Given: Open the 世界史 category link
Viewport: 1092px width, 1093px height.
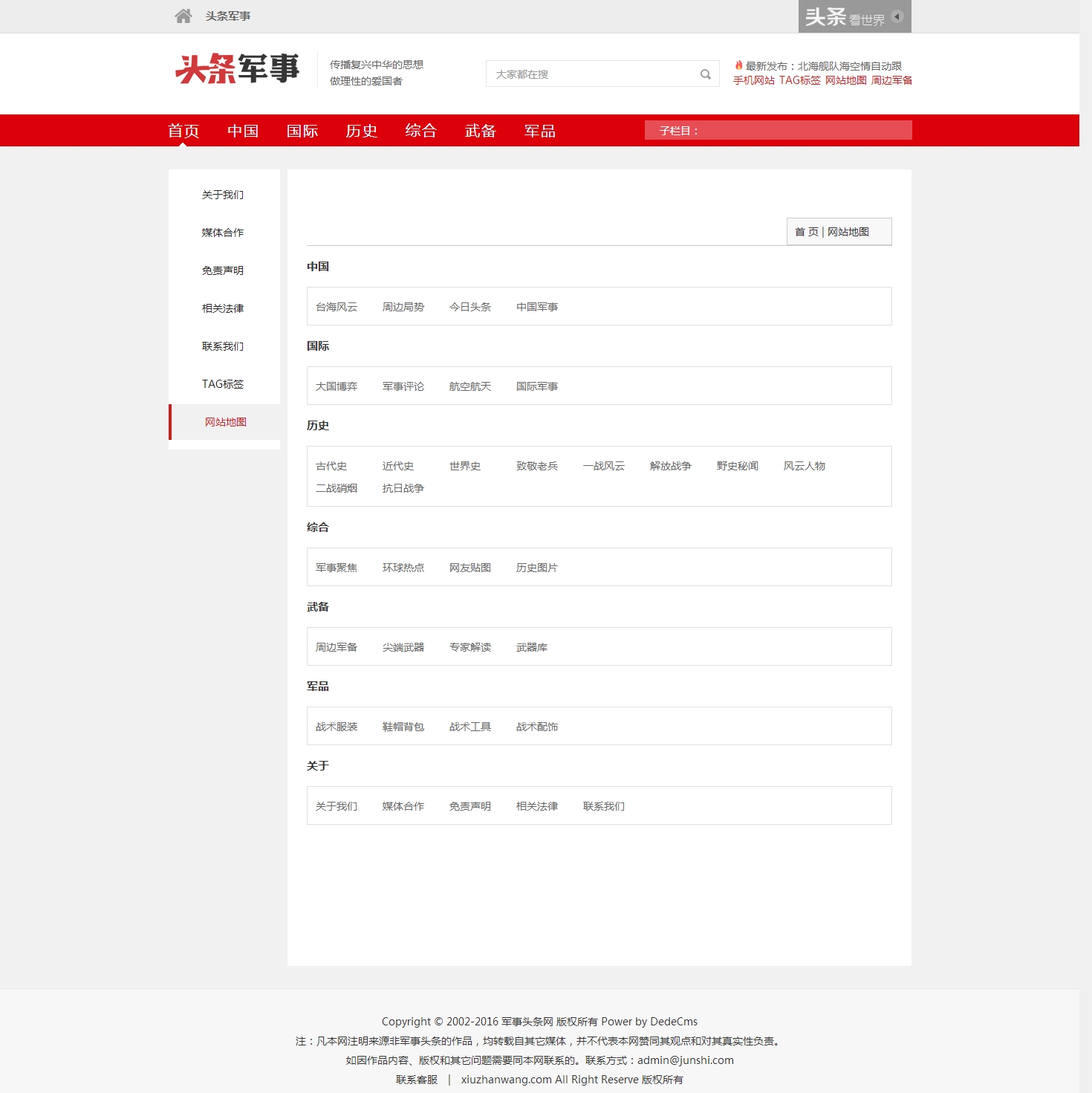Looking at the screenshot, I should coord(465,466).
